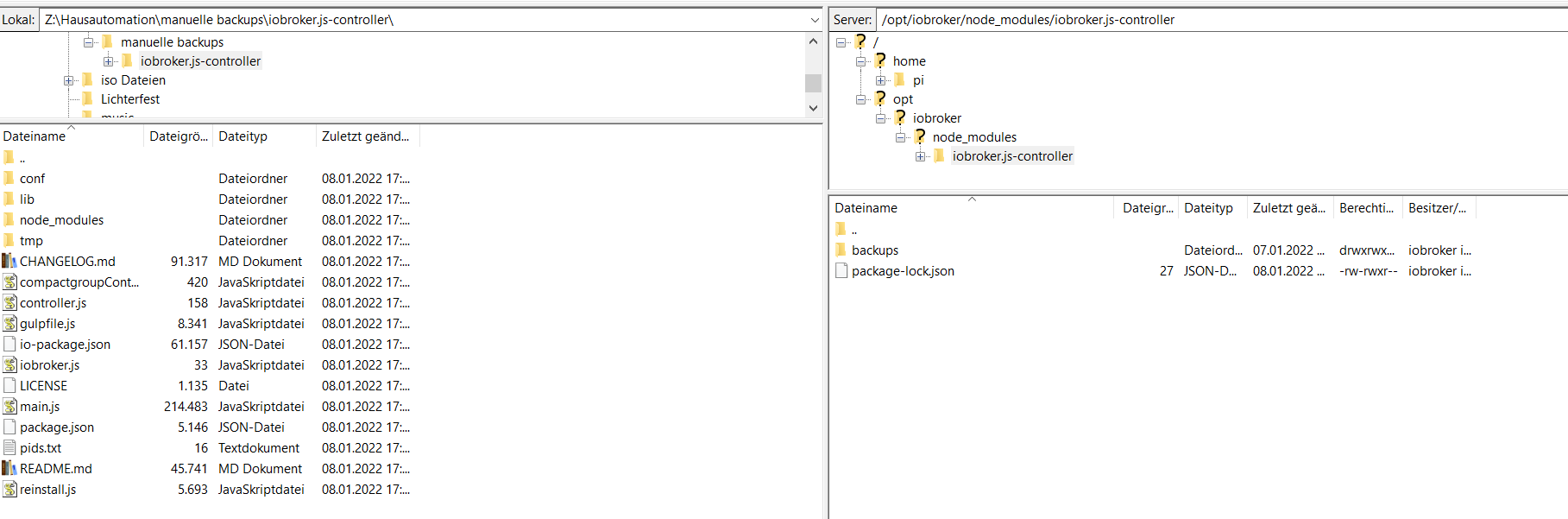Image resolution: width=1568 pixels, height=519 pixels.
Task: Click the LICENSE file icon
Action: tap(9, 385)
